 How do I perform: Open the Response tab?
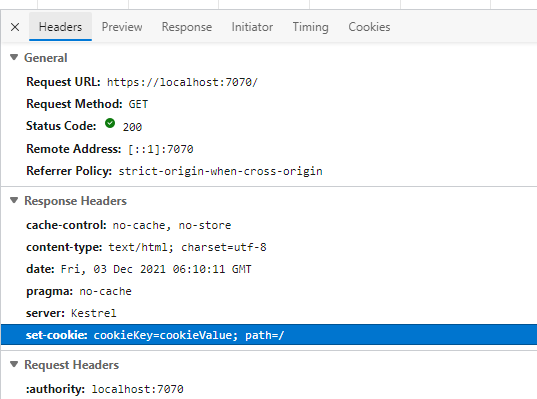[187, 27]
